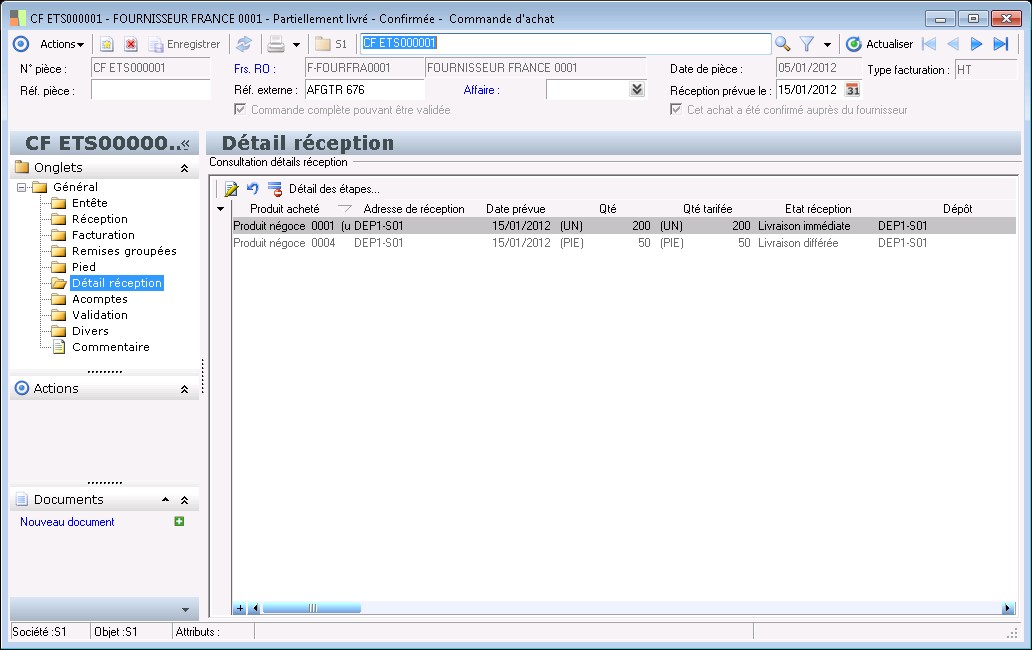The width and height of the screenshot is (1032, 650).
Task: Go to the previous record
Action: (x=952, y=44)
